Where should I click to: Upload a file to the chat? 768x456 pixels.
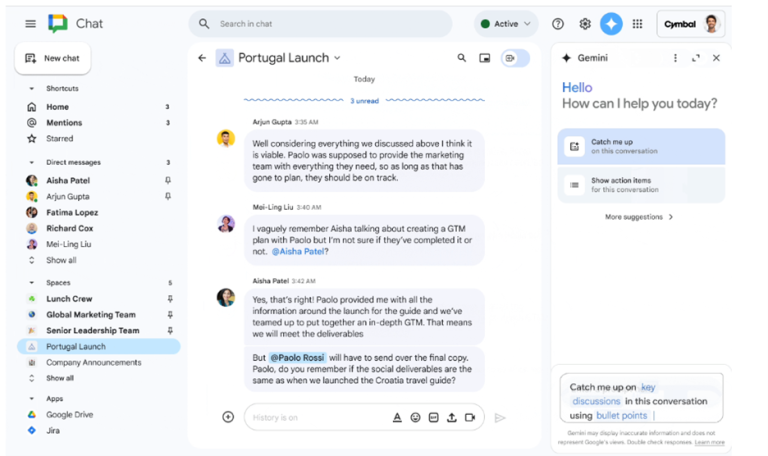tap(452, 417)
